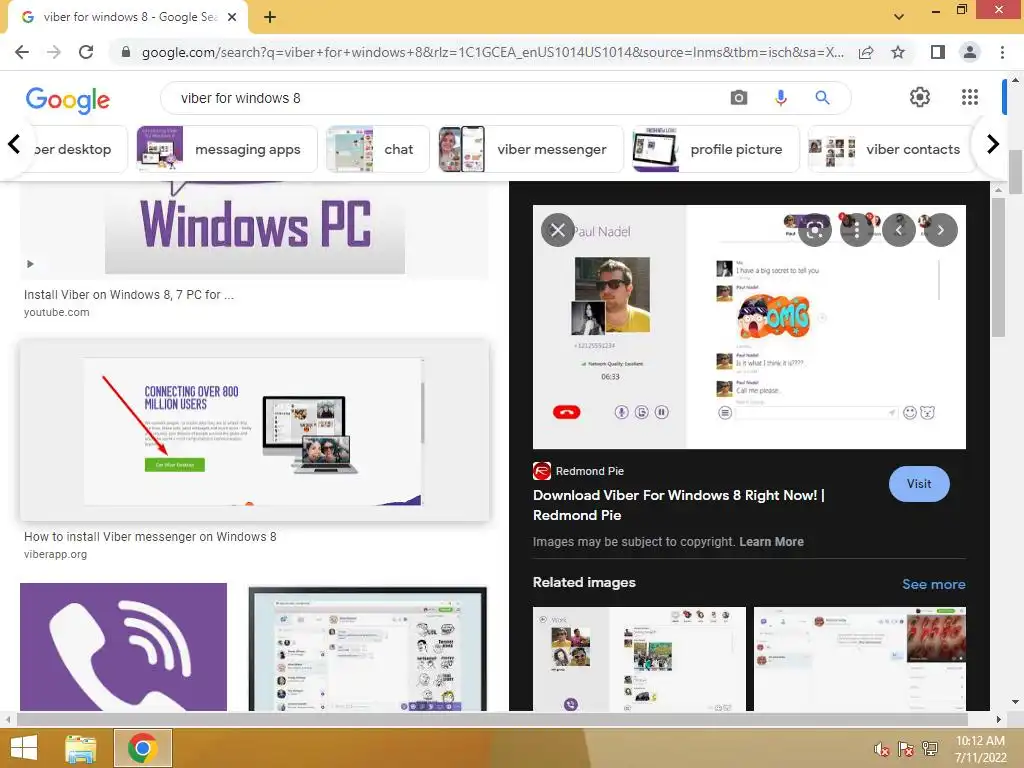Open the Action Center flag icon
1024x768 pixels.
[x=906, y=748]
